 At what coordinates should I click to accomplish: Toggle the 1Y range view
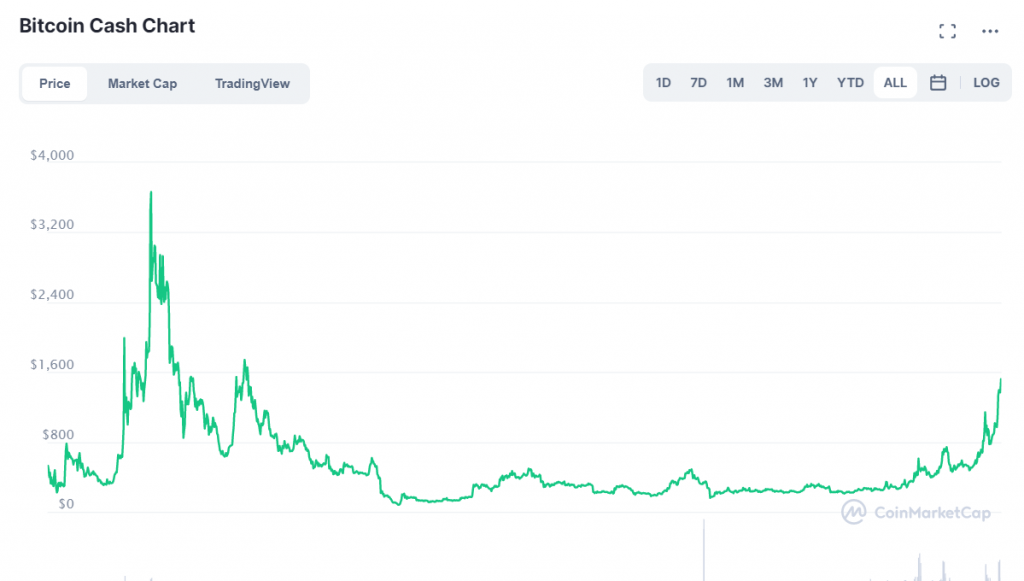(x=810, y=82)
